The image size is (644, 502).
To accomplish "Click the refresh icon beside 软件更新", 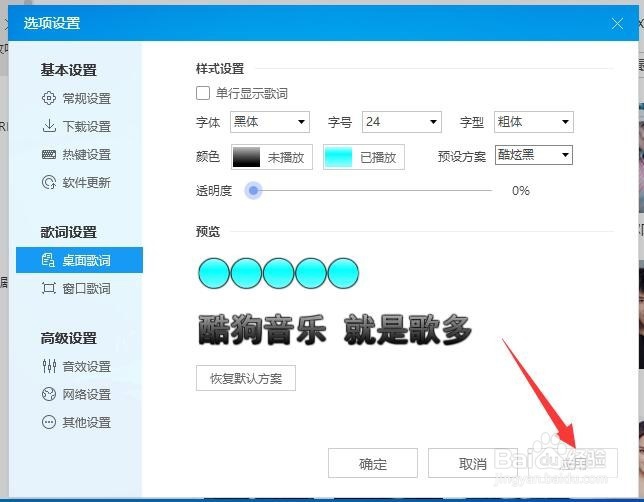I will coord(49,182).
